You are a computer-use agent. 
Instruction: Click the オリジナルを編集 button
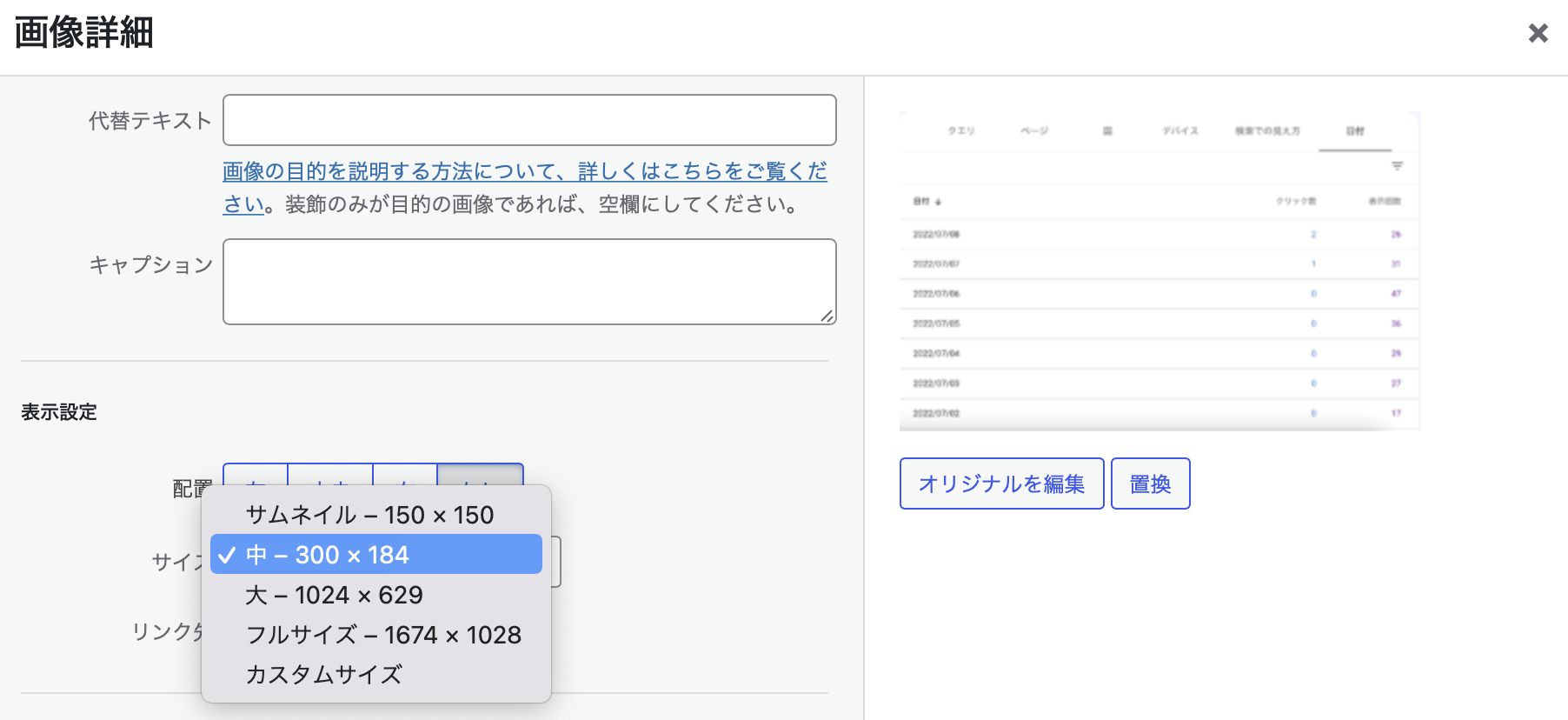click(x=1001, y=483)
